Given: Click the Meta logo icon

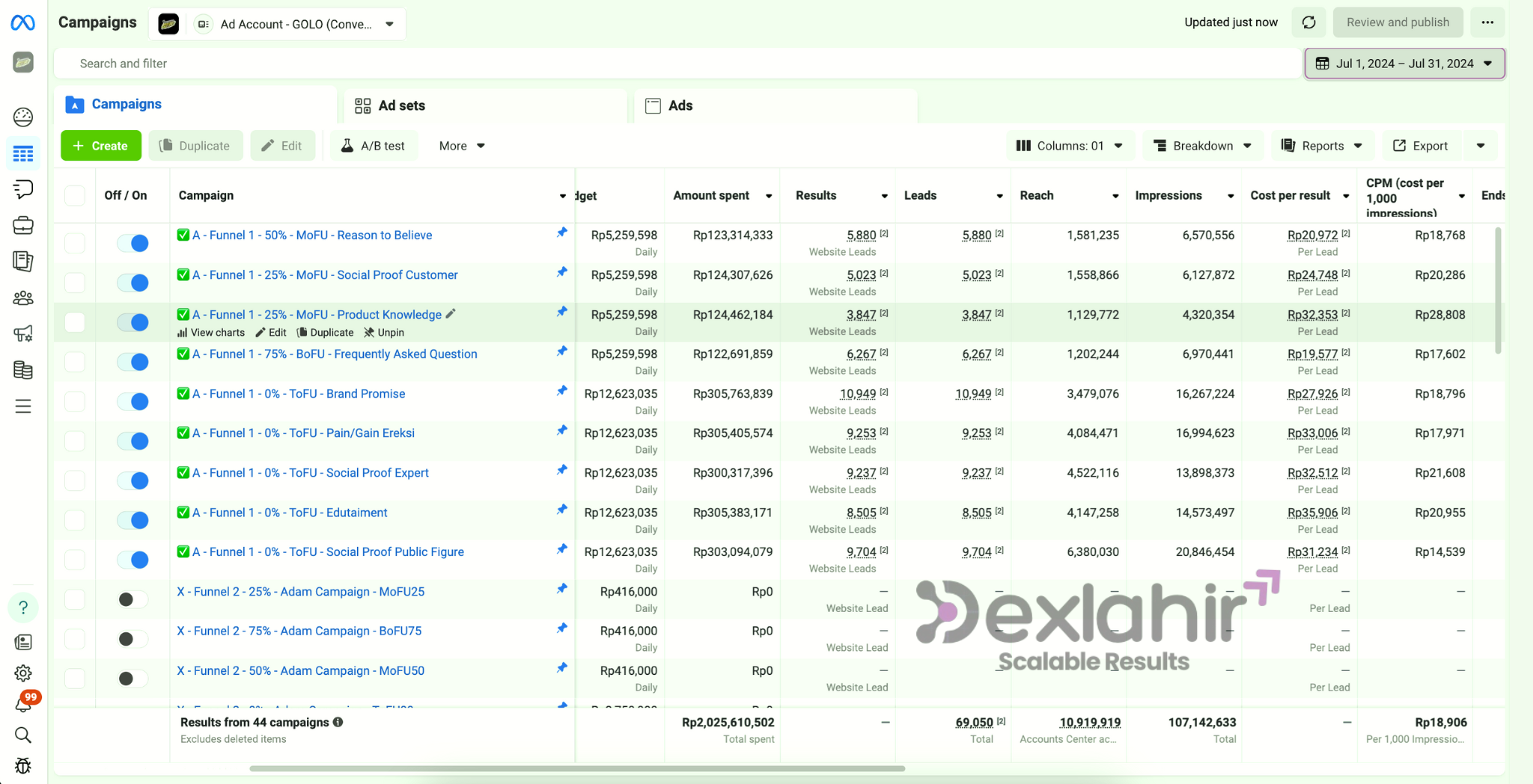Looking at the screenshot, I should point(22,23).
